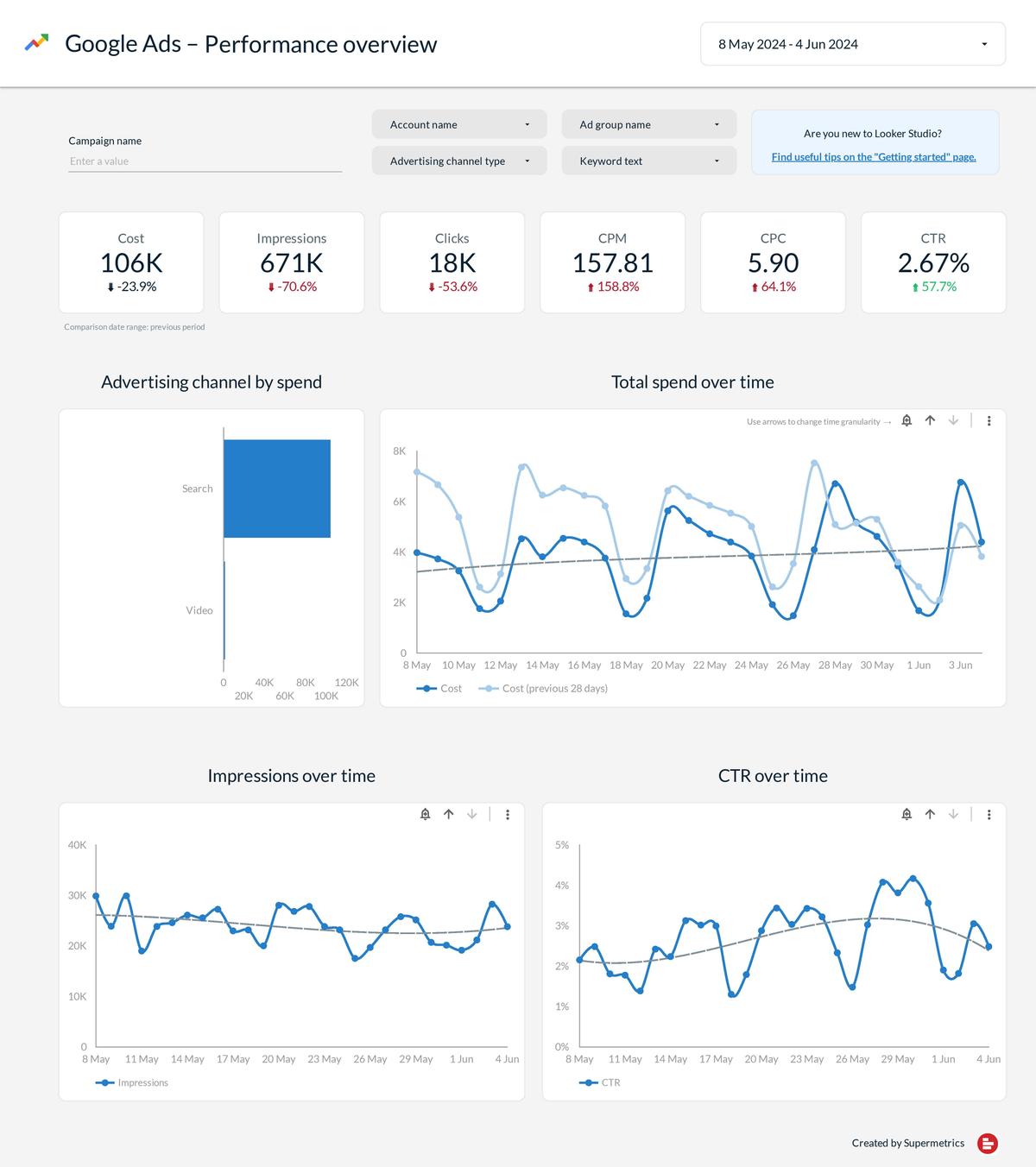Open the options menu on CTR chart
This screenshot has height=1167, width=1036.
click(x=989, y=814)
